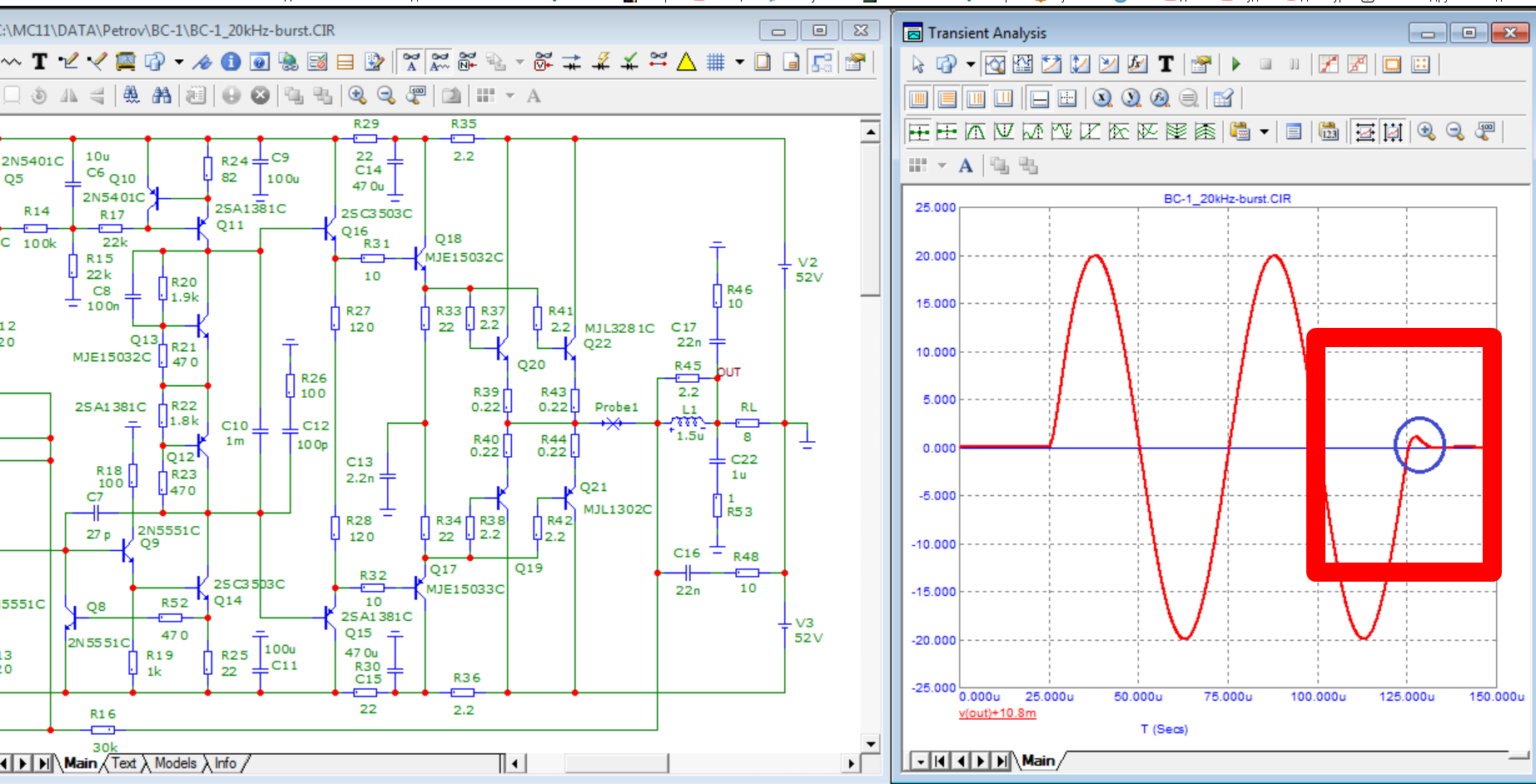Image resolution: width=1536 pixels, height=784 pixels.
Task: Open copy dropdown arrow in Transient Analysis
Action: click(970, 64)
